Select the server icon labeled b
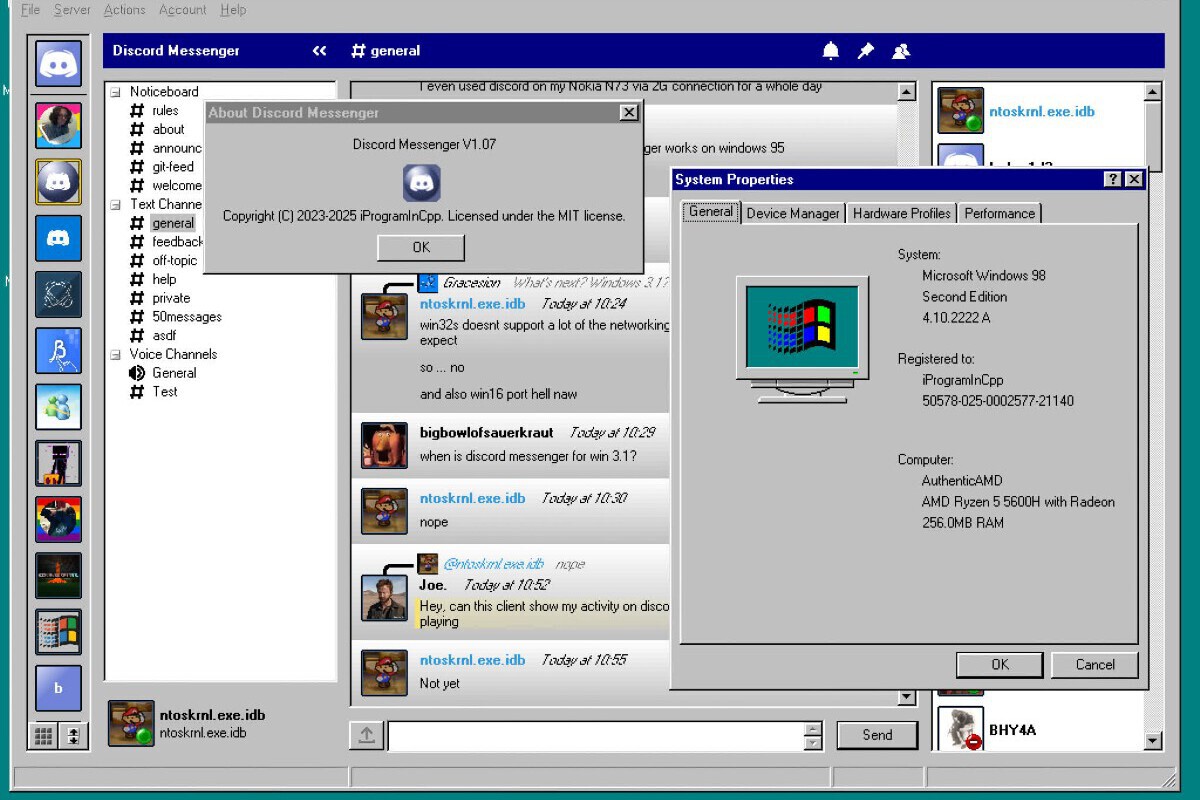The image size is (1200, 800). 58,688
